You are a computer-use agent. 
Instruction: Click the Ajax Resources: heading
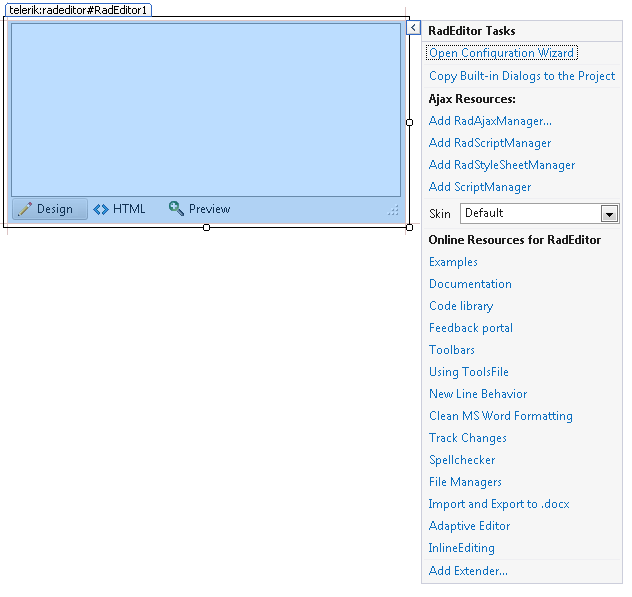click(x=472, y=99)
